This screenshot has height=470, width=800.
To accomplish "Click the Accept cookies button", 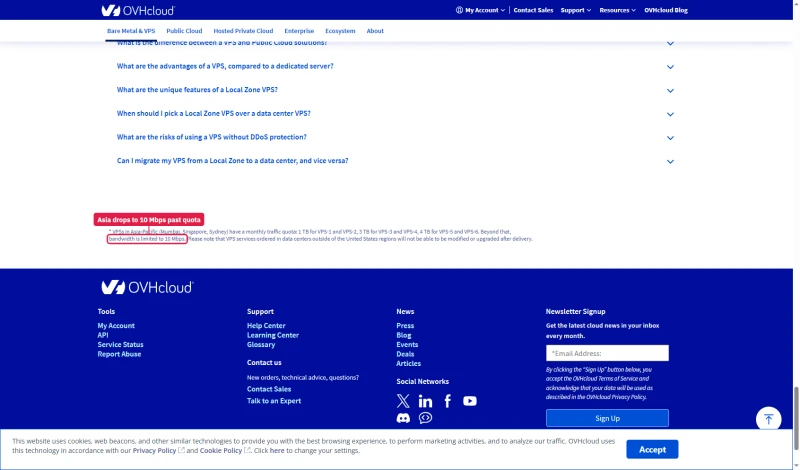I will tap(652, 450).
